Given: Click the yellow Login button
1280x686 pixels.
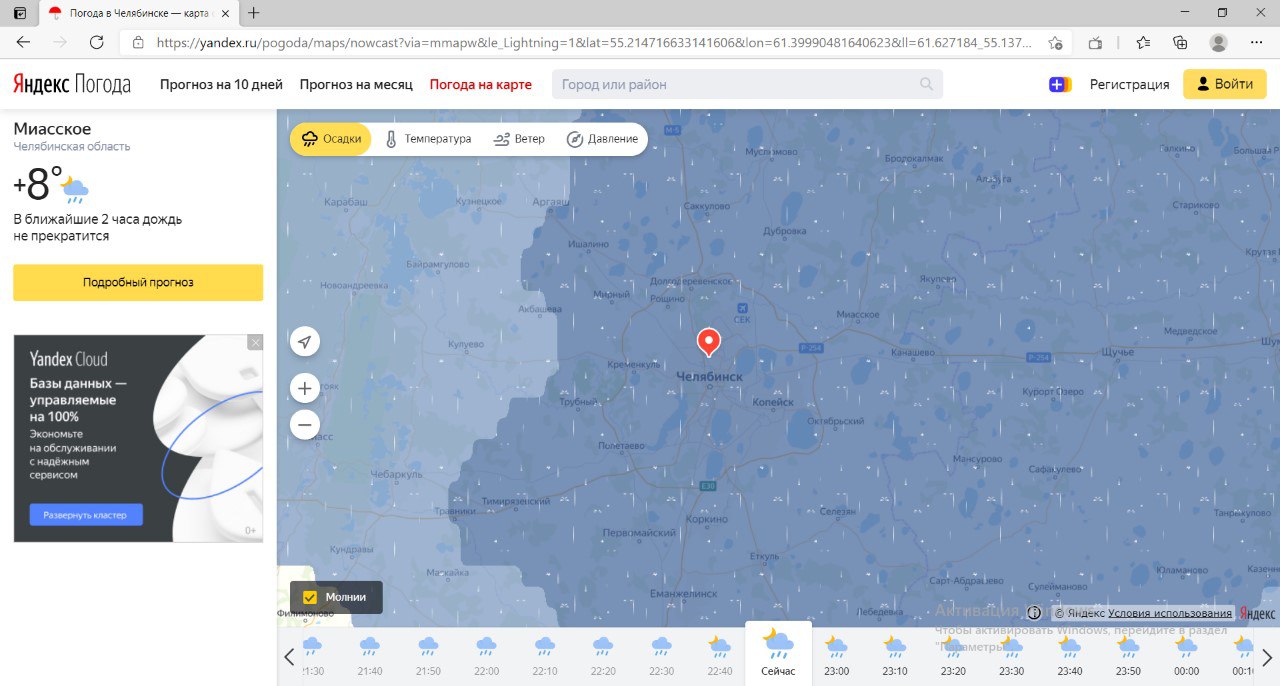Looking at the screenshot, I should 1225,84.
